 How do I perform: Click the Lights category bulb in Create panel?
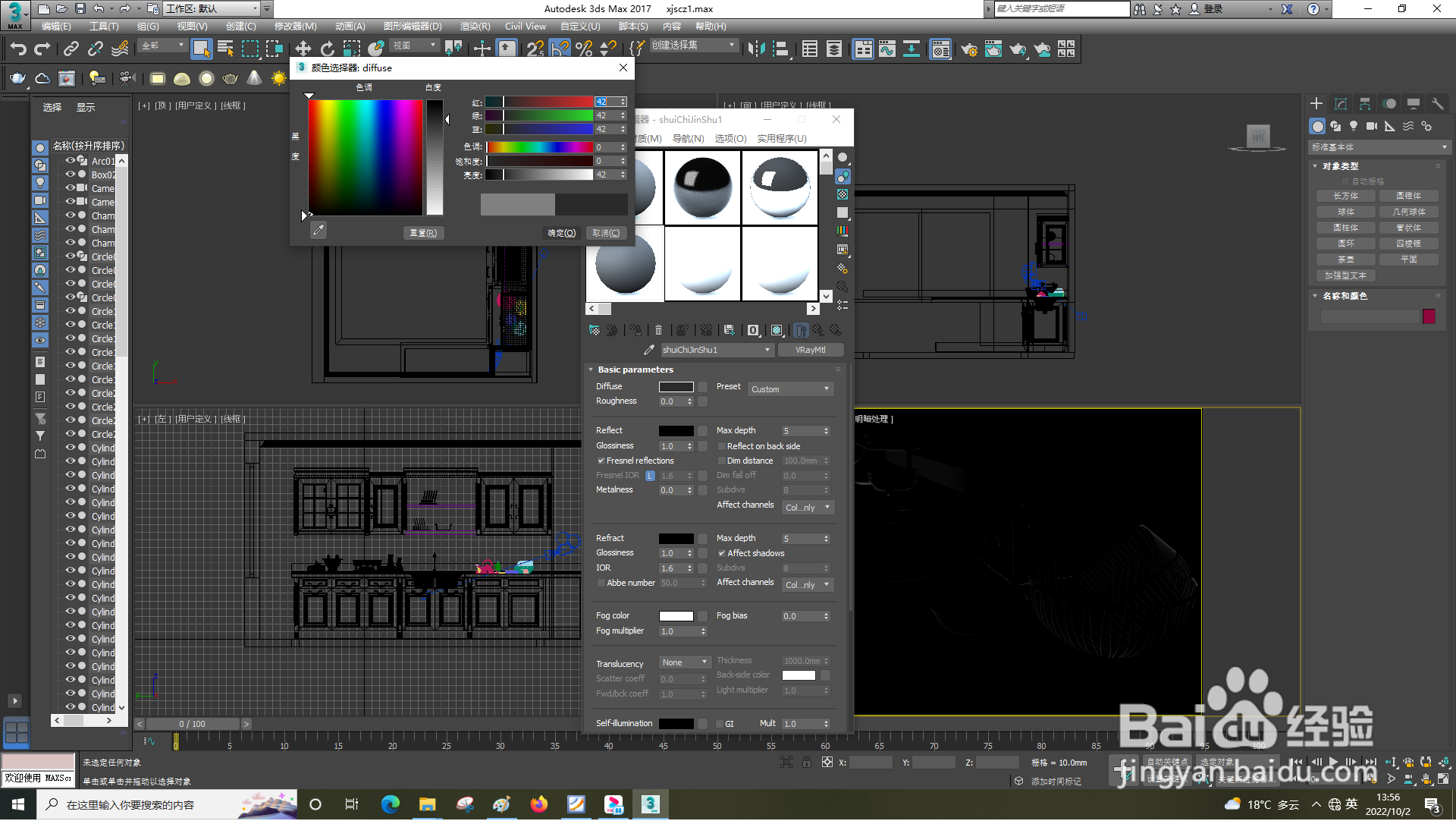1354,127
